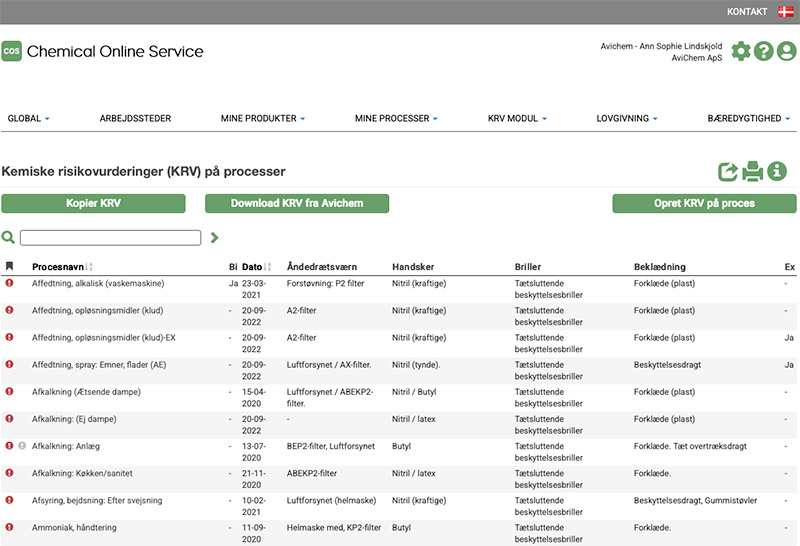Go to ARBEJDSSTEDER menu item
800x546 pixels.
(x=135, y=118)
